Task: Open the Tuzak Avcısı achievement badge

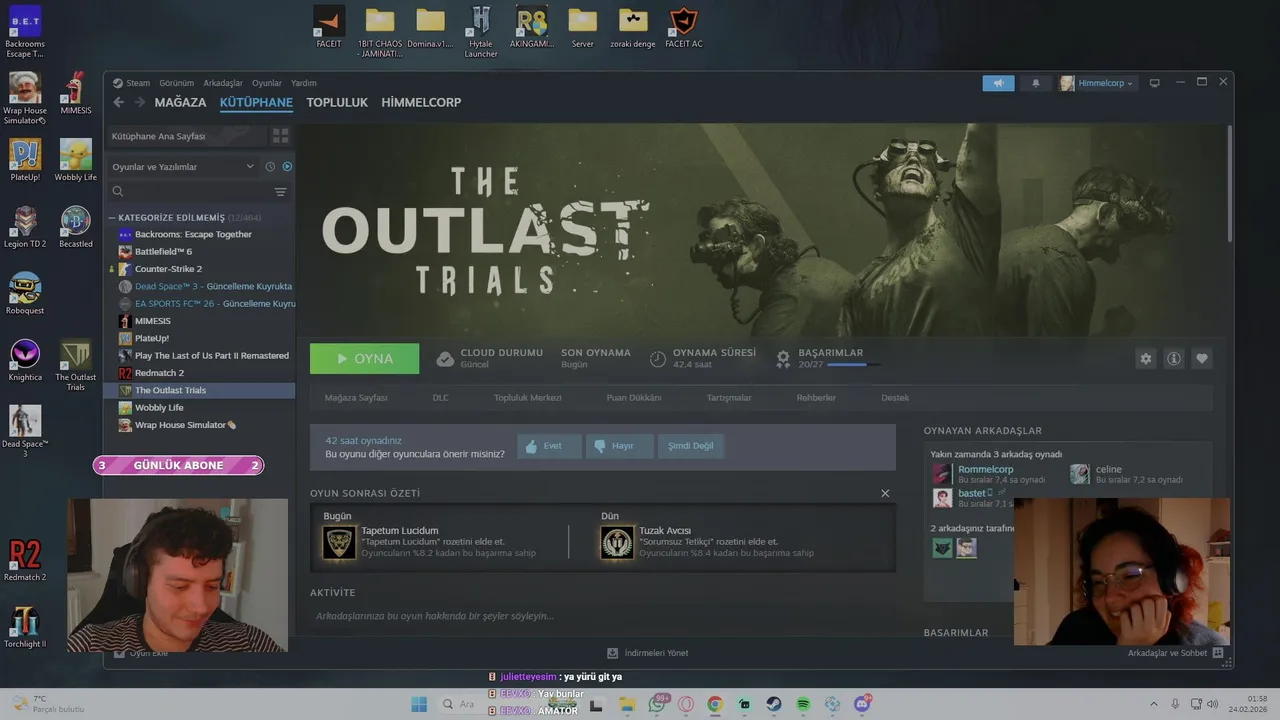Action: pyautogui.click(x=617, y=543)
